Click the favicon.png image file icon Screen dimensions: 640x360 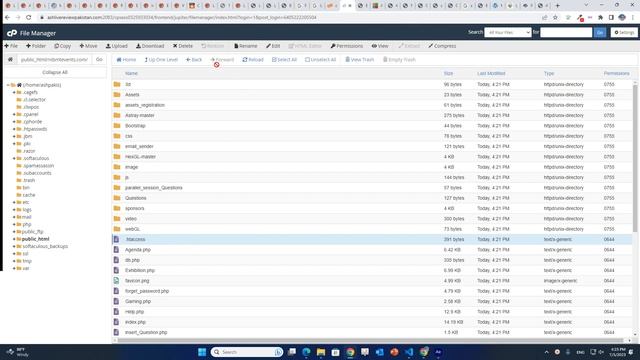pos(116,280)
